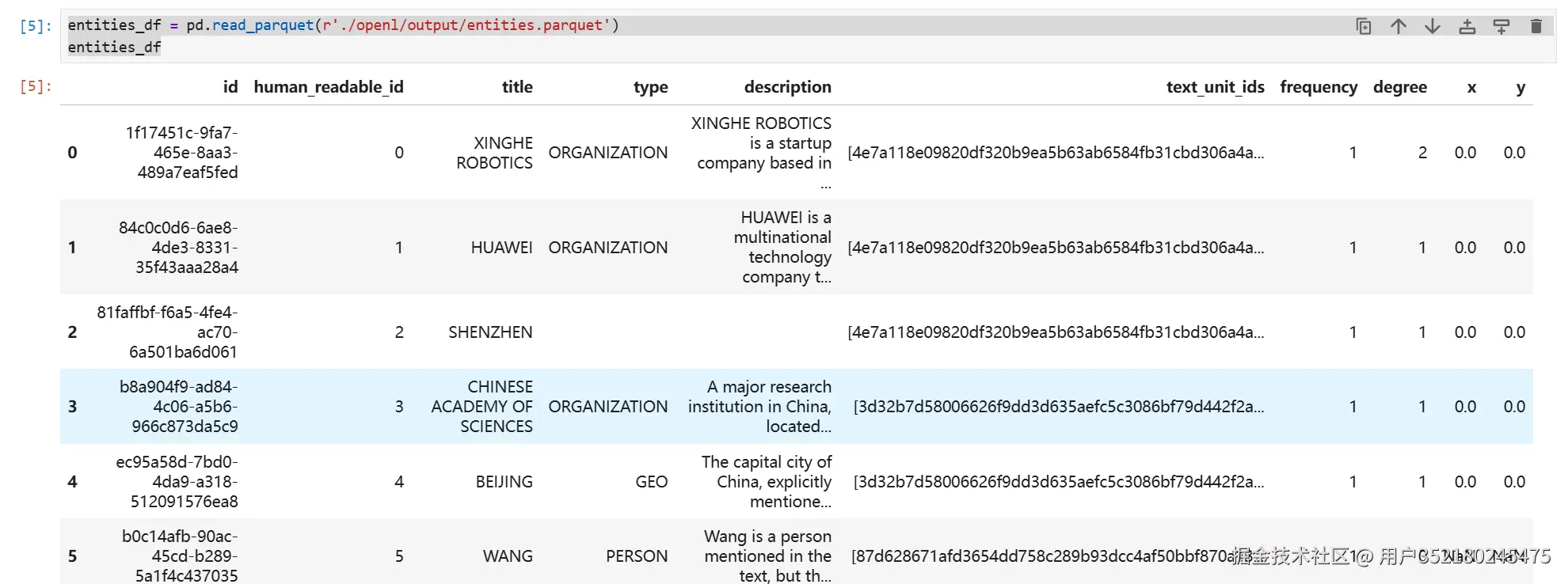Click the degree column header
Screen dimensions: 1568x584
1399,87
